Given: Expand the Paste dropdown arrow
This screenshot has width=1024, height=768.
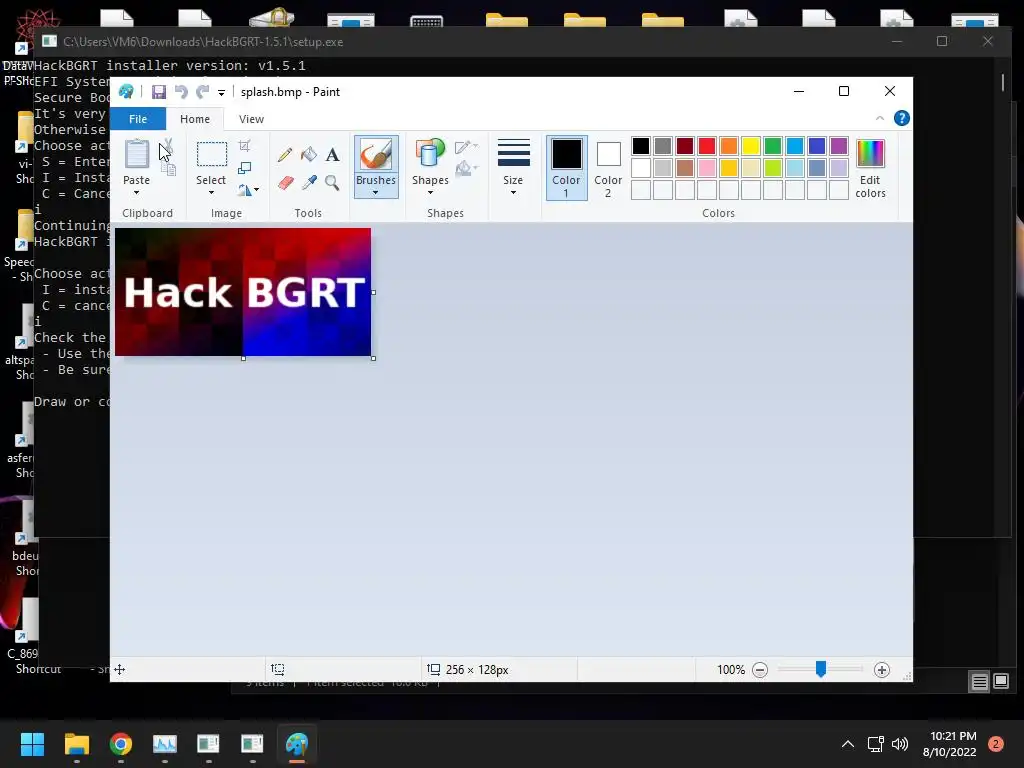Looking at the screenshot, I should coord(136,193).
